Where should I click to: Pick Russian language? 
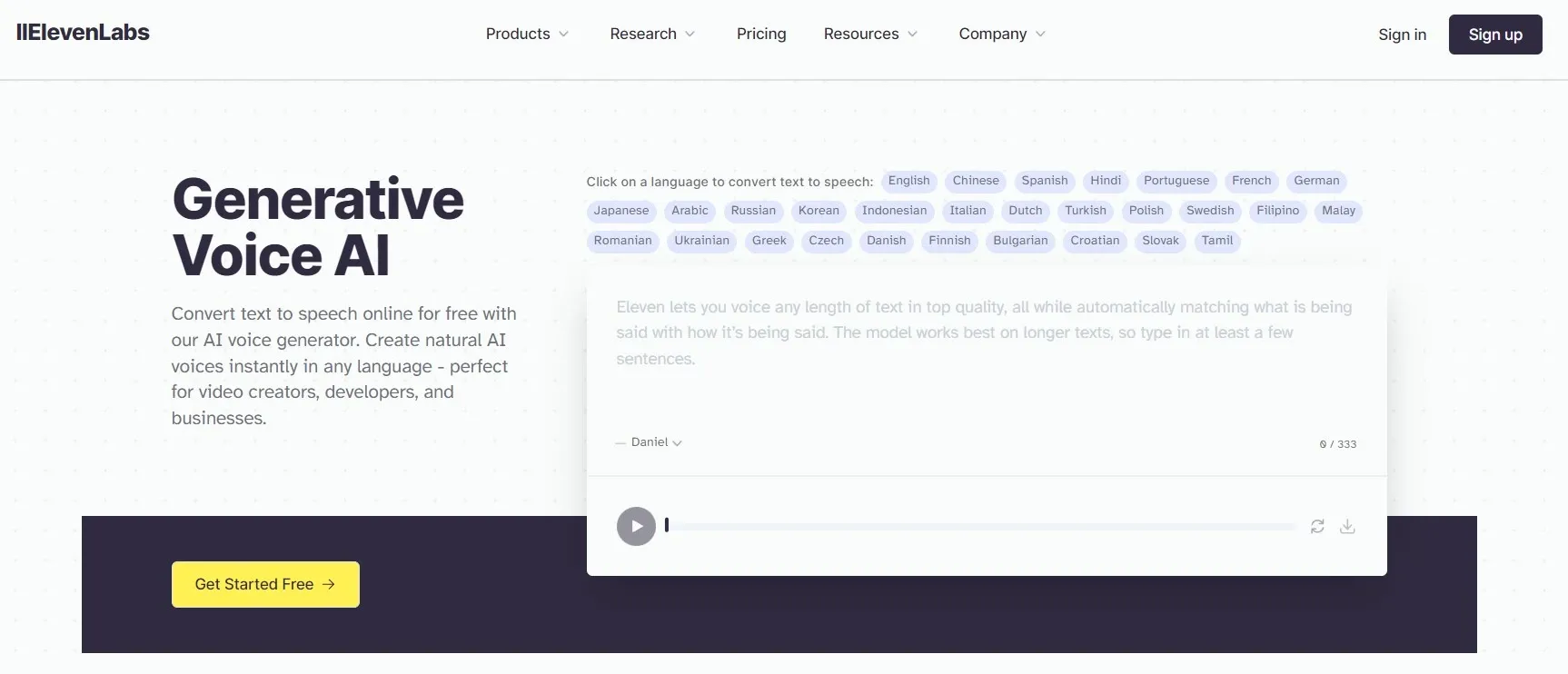coord(753,211)
